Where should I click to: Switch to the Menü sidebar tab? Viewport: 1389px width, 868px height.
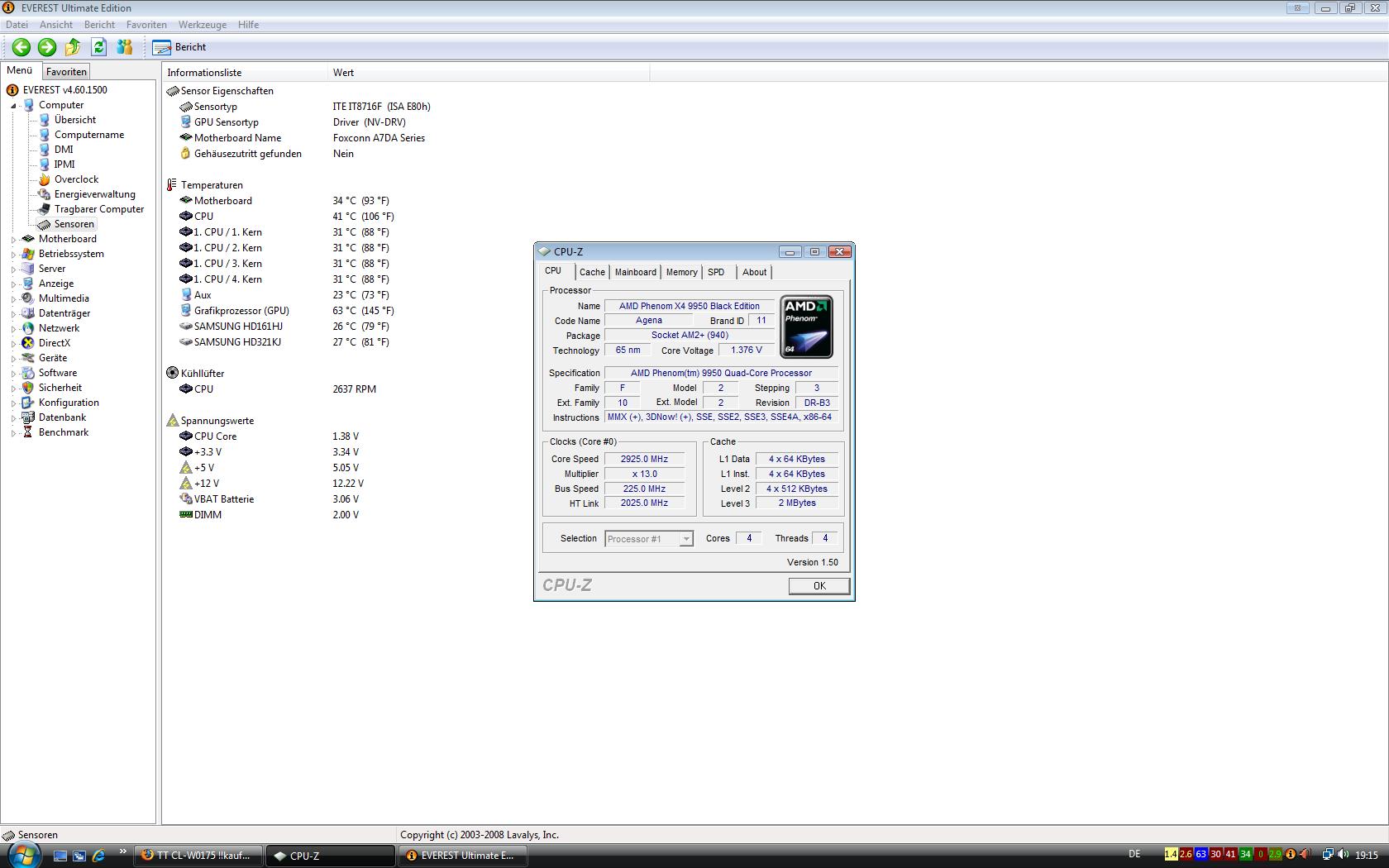[x=20, y=71]
